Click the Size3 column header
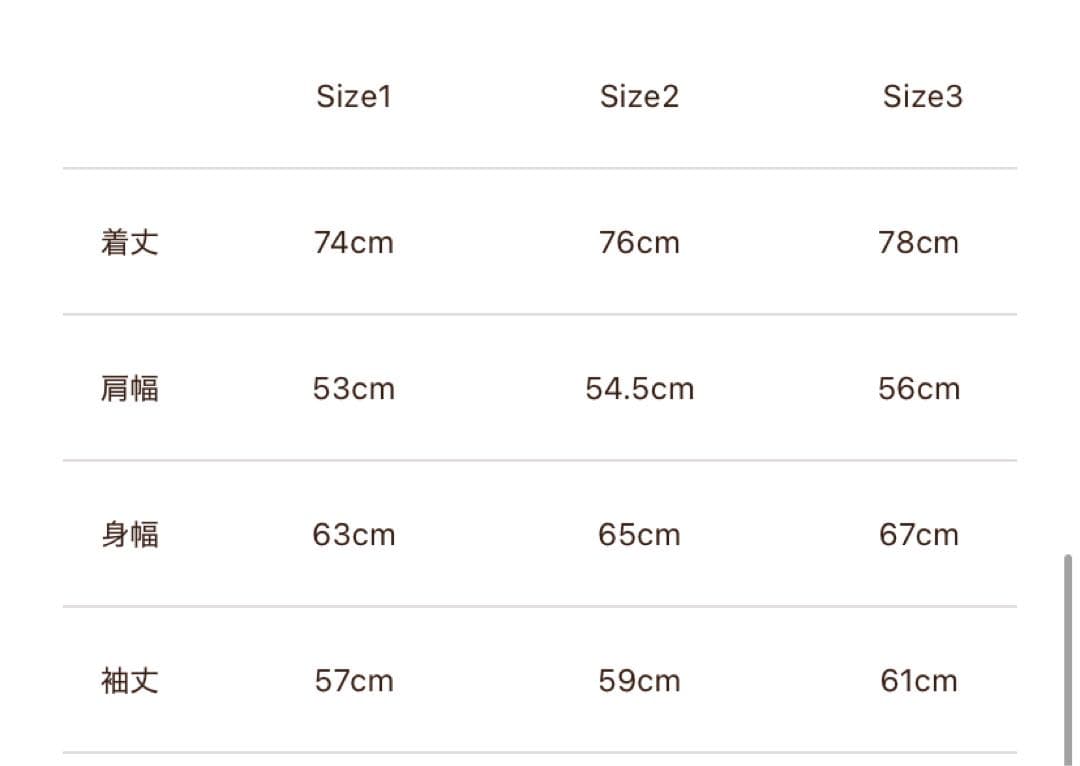Screen dimensions: 1080x766 point(922,97)
